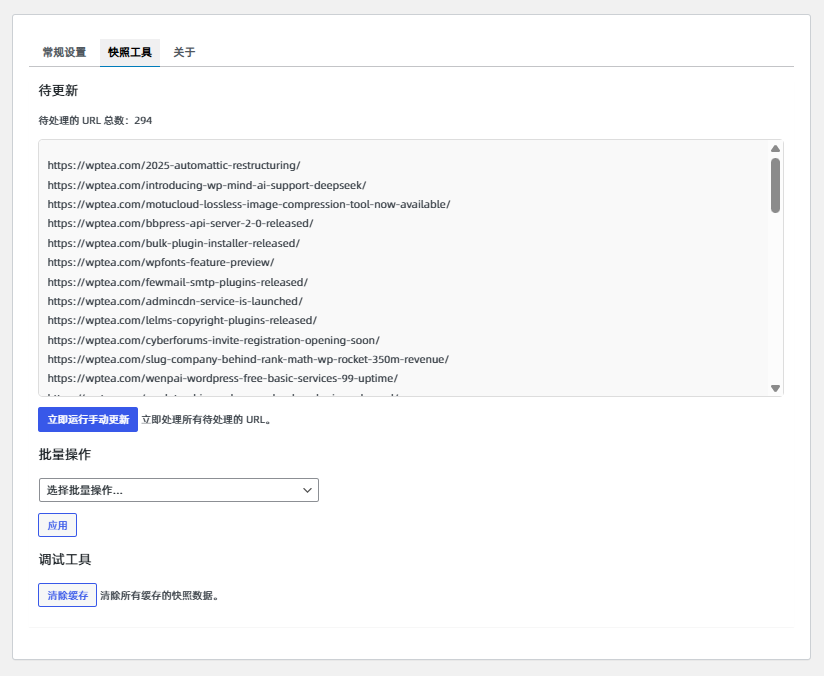Click the URL list scroll-down arrow

pyautogui.click(x=775, y=387)
